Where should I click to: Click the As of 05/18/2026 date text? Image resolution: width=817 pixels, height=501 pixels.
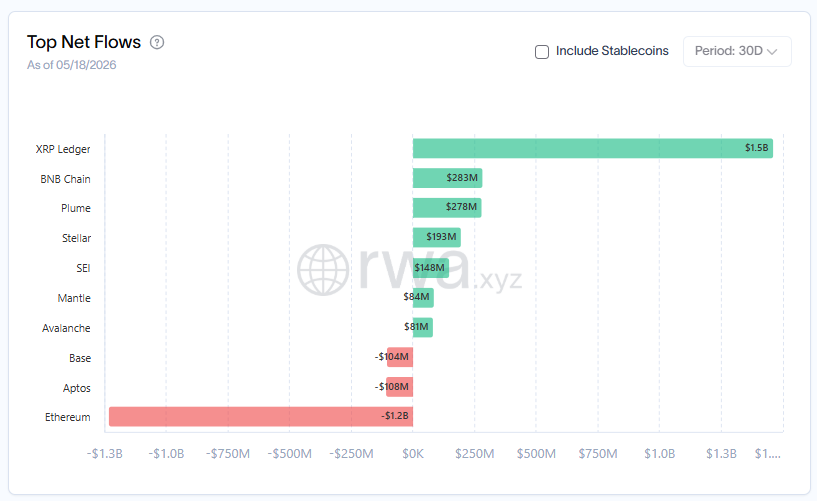pos(72,65)
